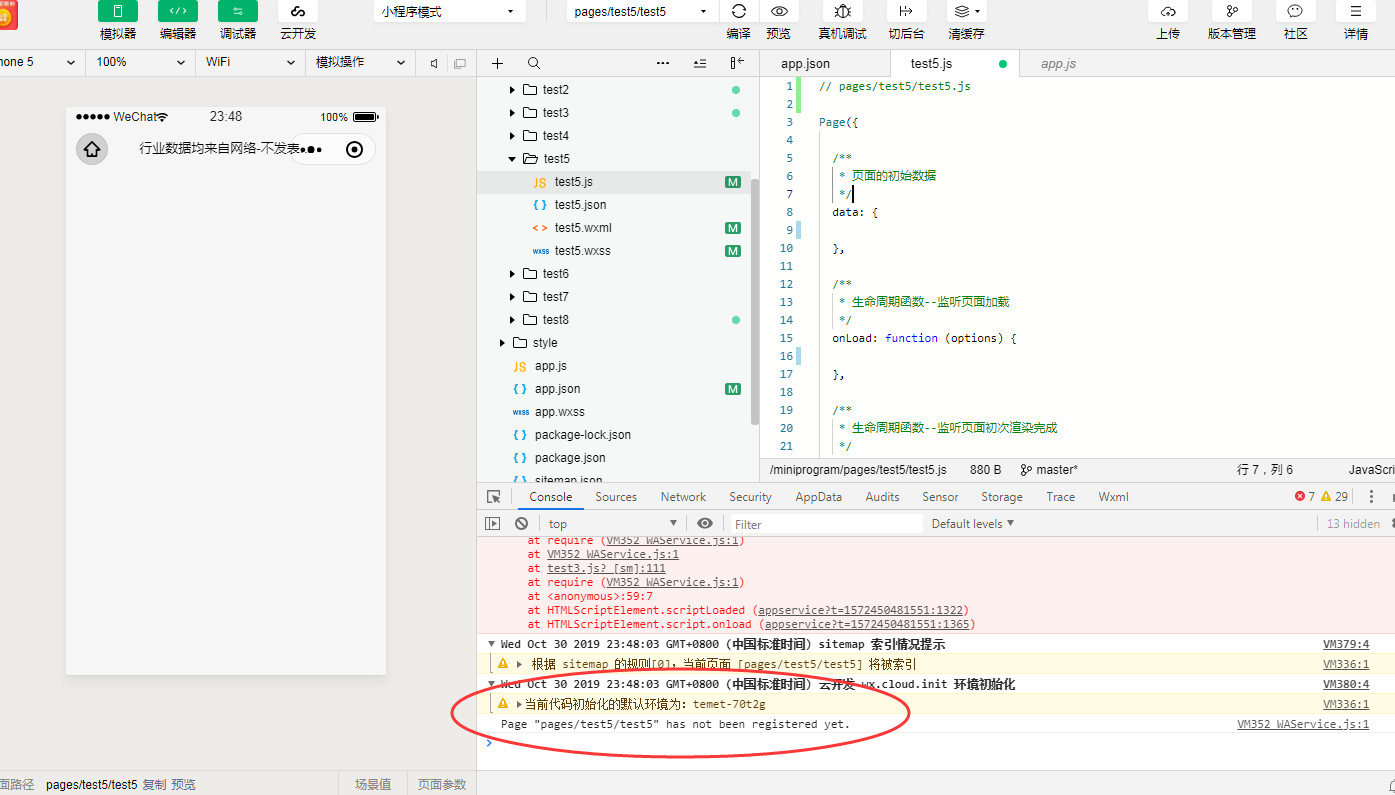The width and height of the screenshot is (1395, 795).
Task: Toggle the simulator mute speaker icon
Action: pos(433,63)
